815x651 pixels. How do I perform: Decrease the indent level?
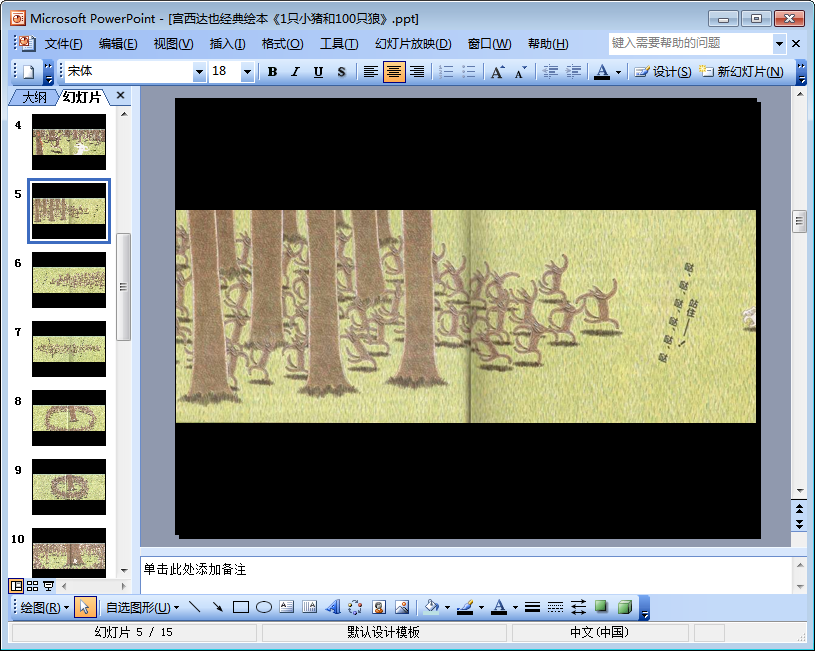tap(550, 72)
